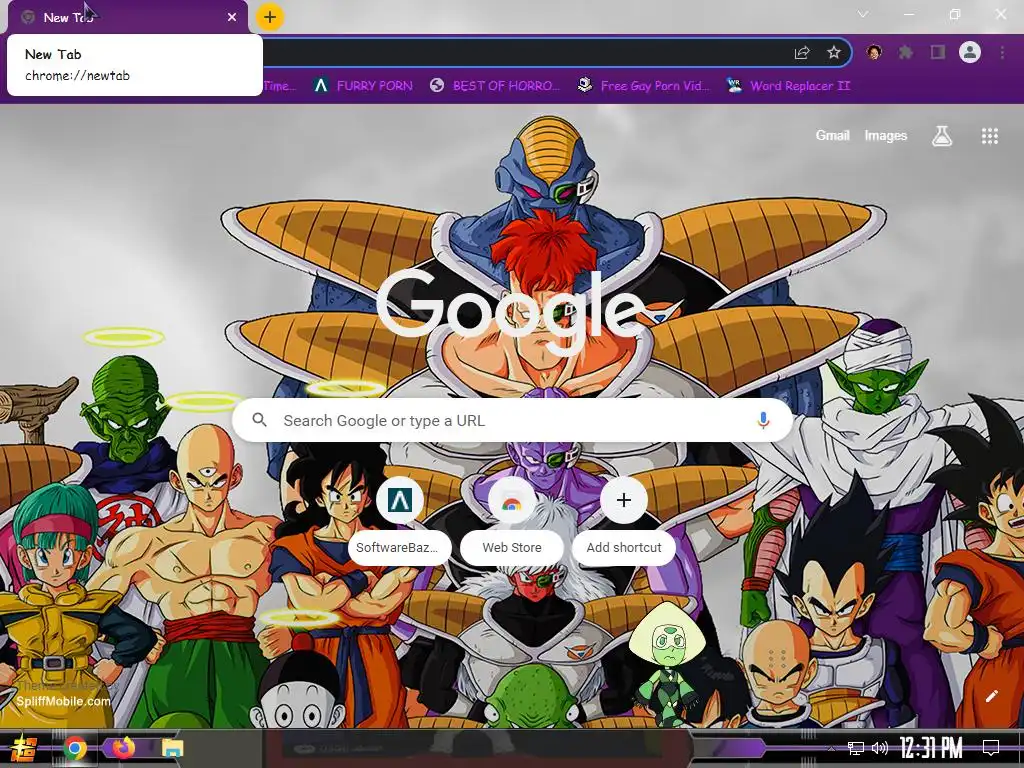Open the Start menu on the taskbar

[24, 748]
